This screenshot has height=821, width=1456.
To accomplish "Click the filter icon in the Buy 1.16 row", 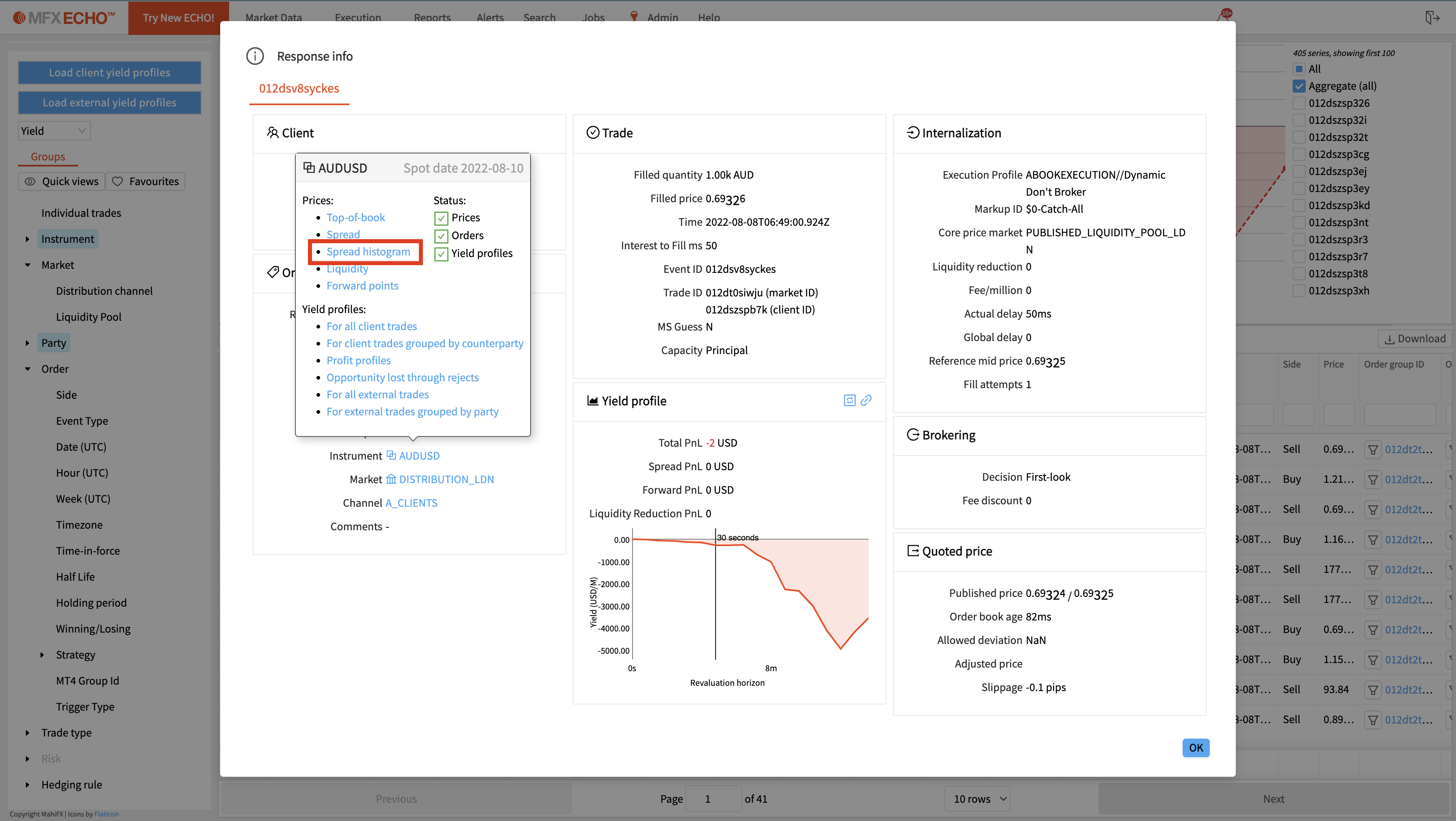I will coord(1373,540).
